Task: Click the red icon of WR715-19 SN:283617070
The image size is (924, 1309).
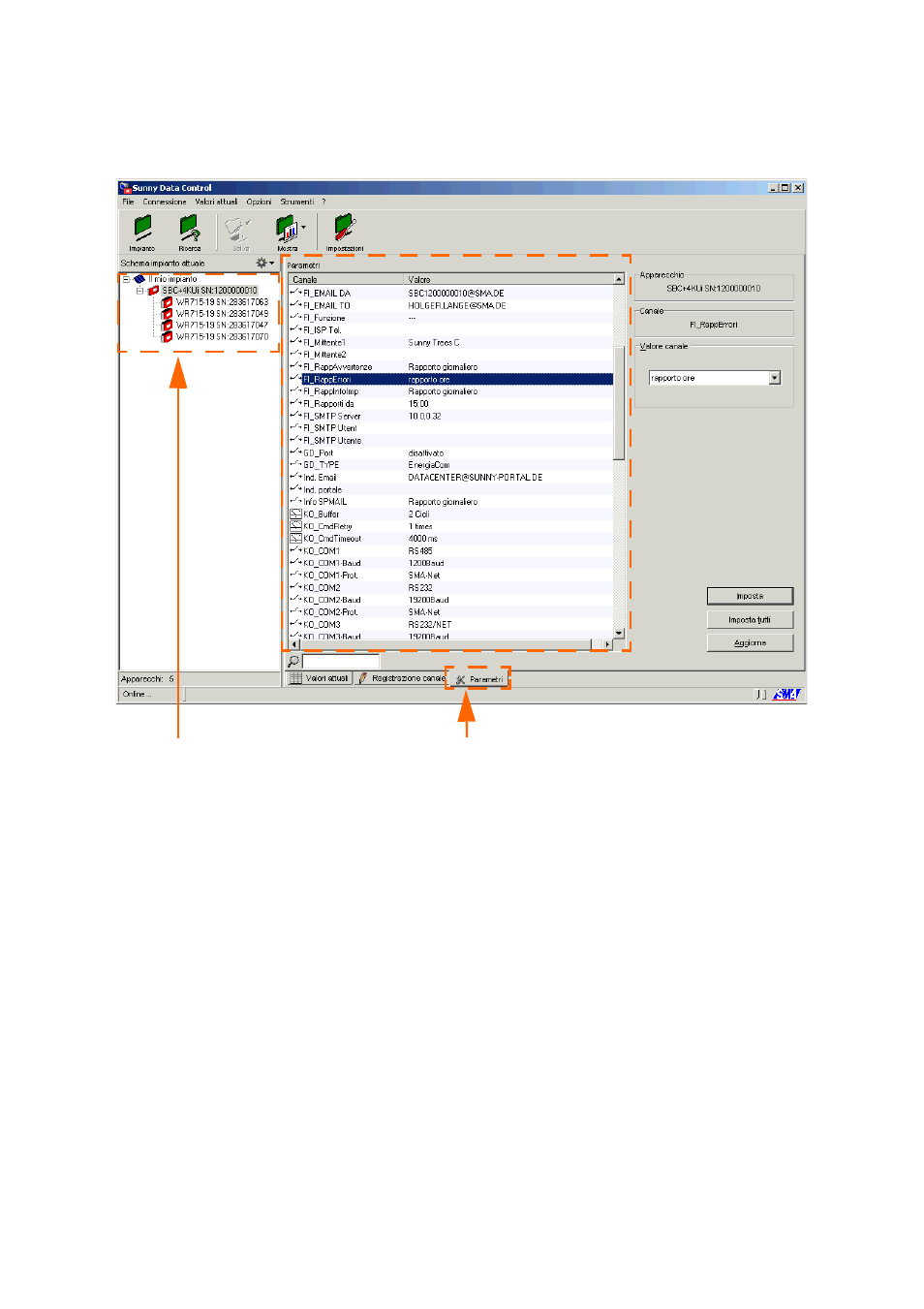Action: tap(168, 337)
